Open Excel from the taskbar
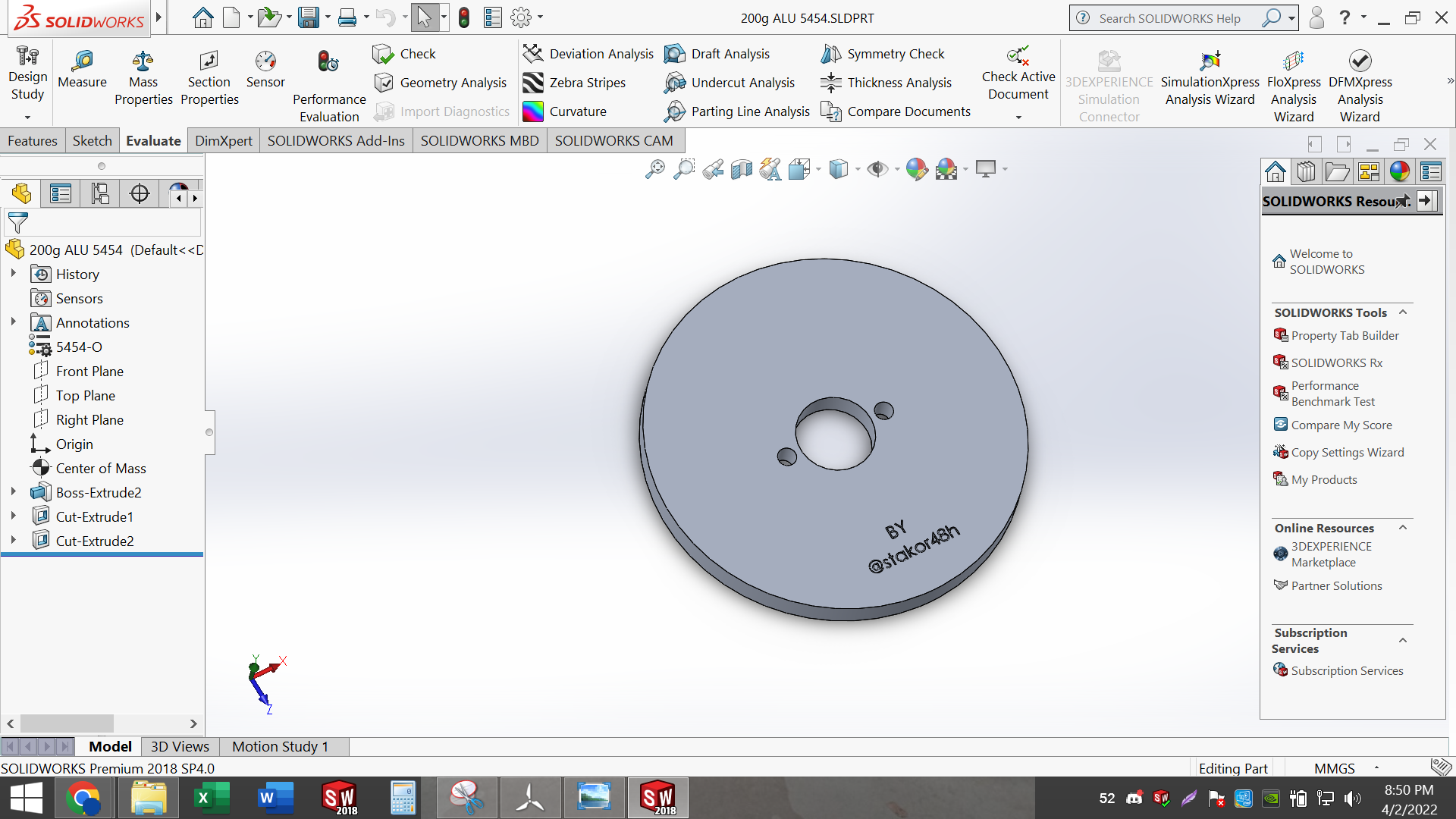1456x819 pixels. [x=212, y=798]
